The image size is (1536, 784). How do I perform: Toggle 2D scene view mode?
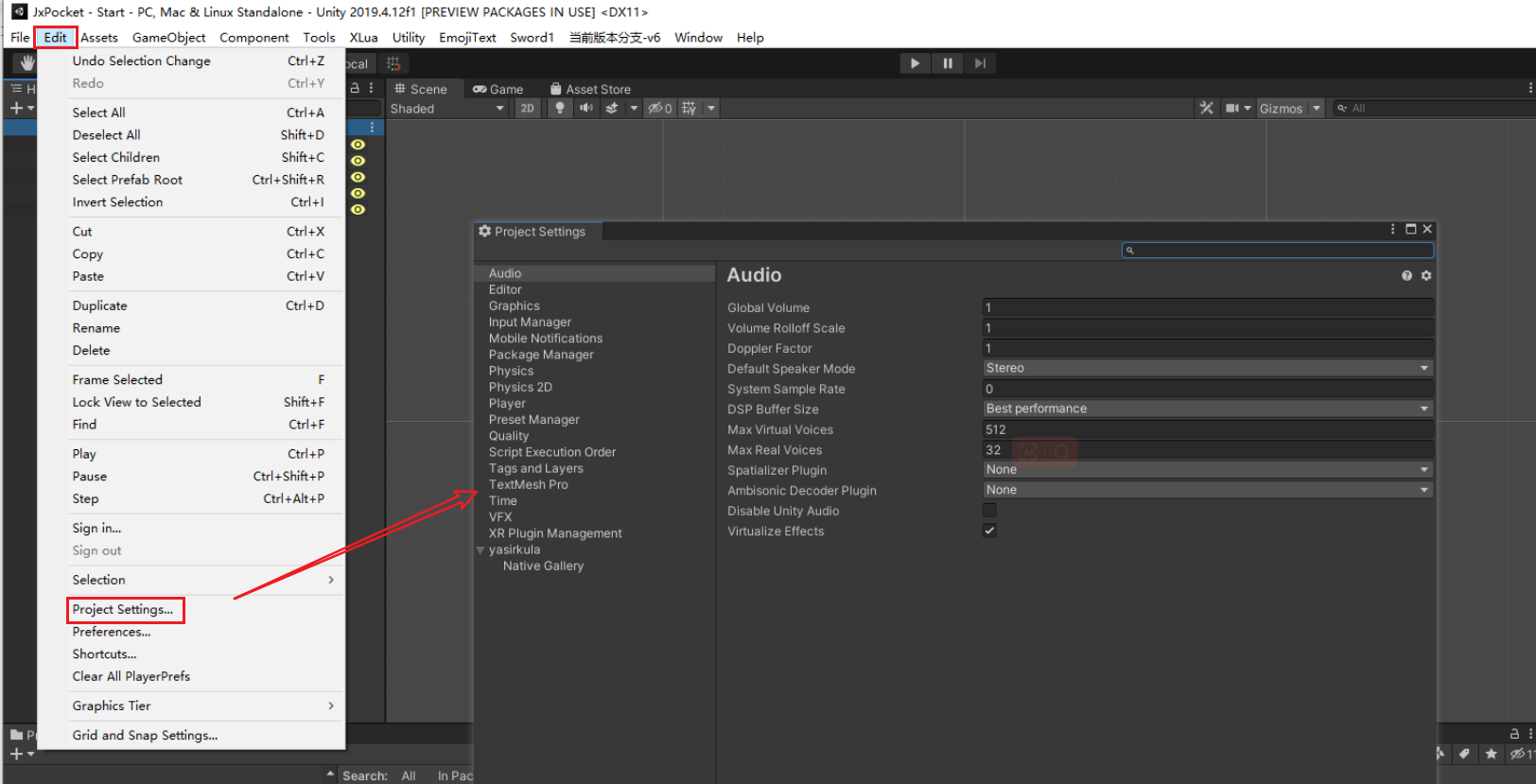527,108
